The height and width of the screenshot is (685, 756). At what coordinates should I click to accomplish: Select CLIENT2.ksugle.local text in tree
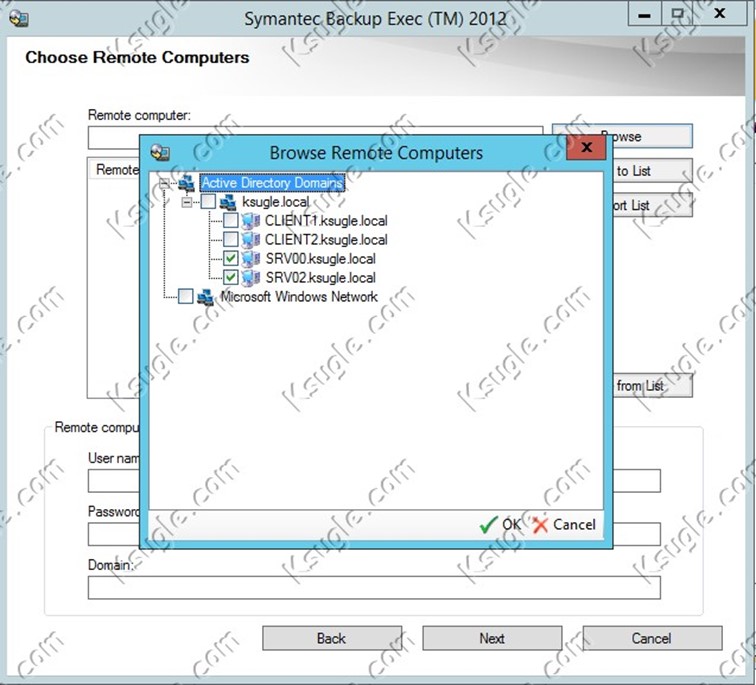[x=326, y=240]
